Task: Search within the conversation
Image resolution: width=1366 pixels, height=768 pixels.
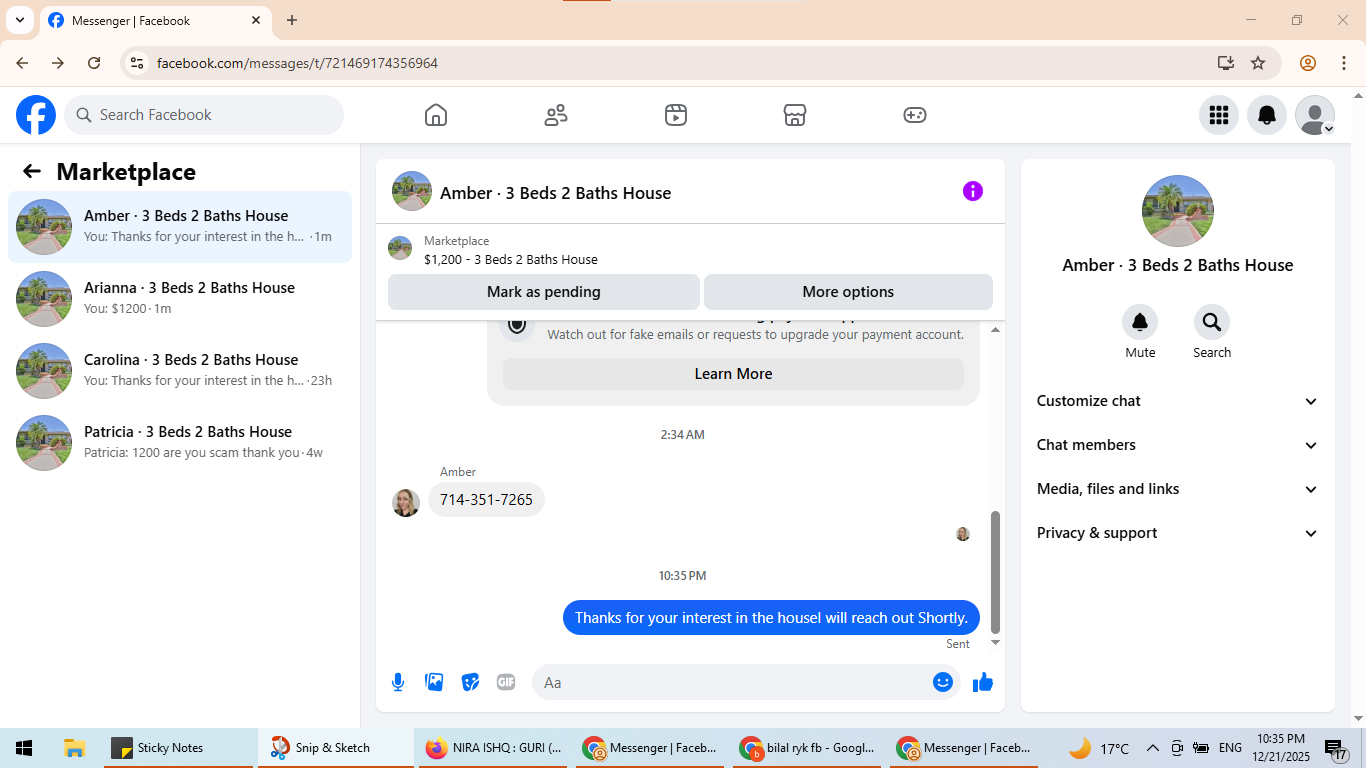Action: click(x=1212, y=322)
